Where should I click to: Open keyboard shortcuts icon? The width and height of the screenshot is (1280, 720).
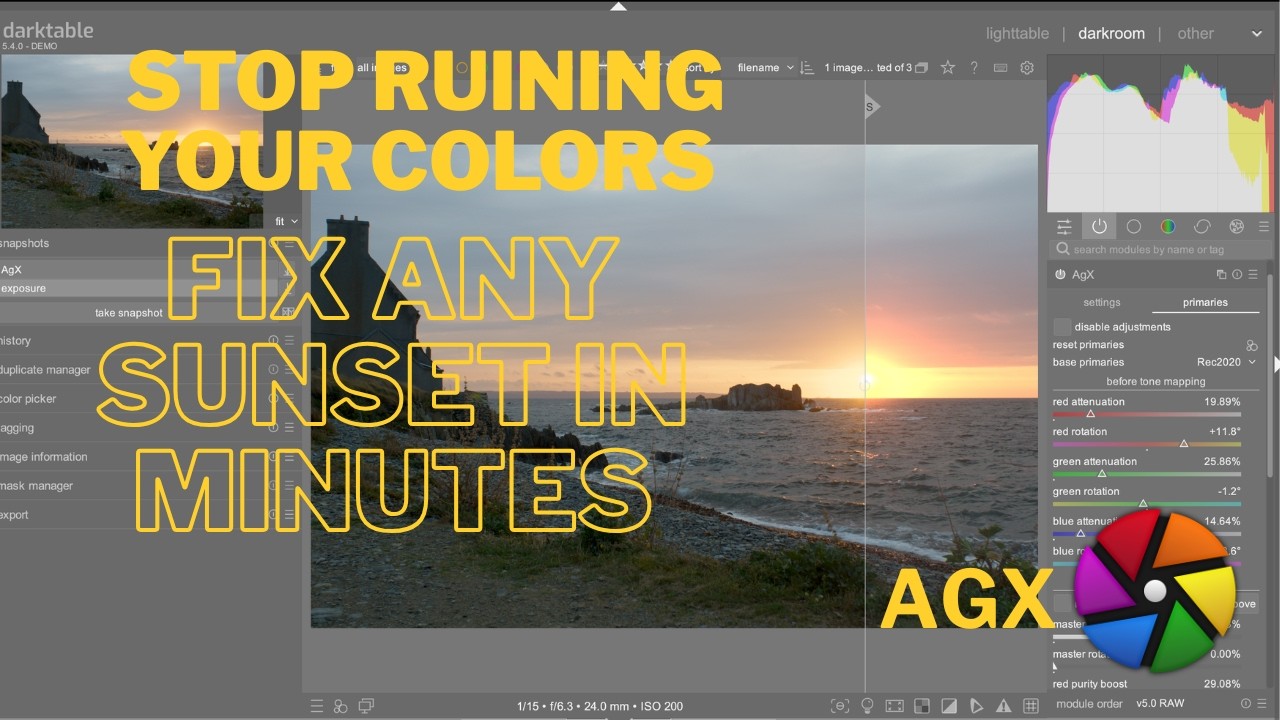[x=1000, y=68]
